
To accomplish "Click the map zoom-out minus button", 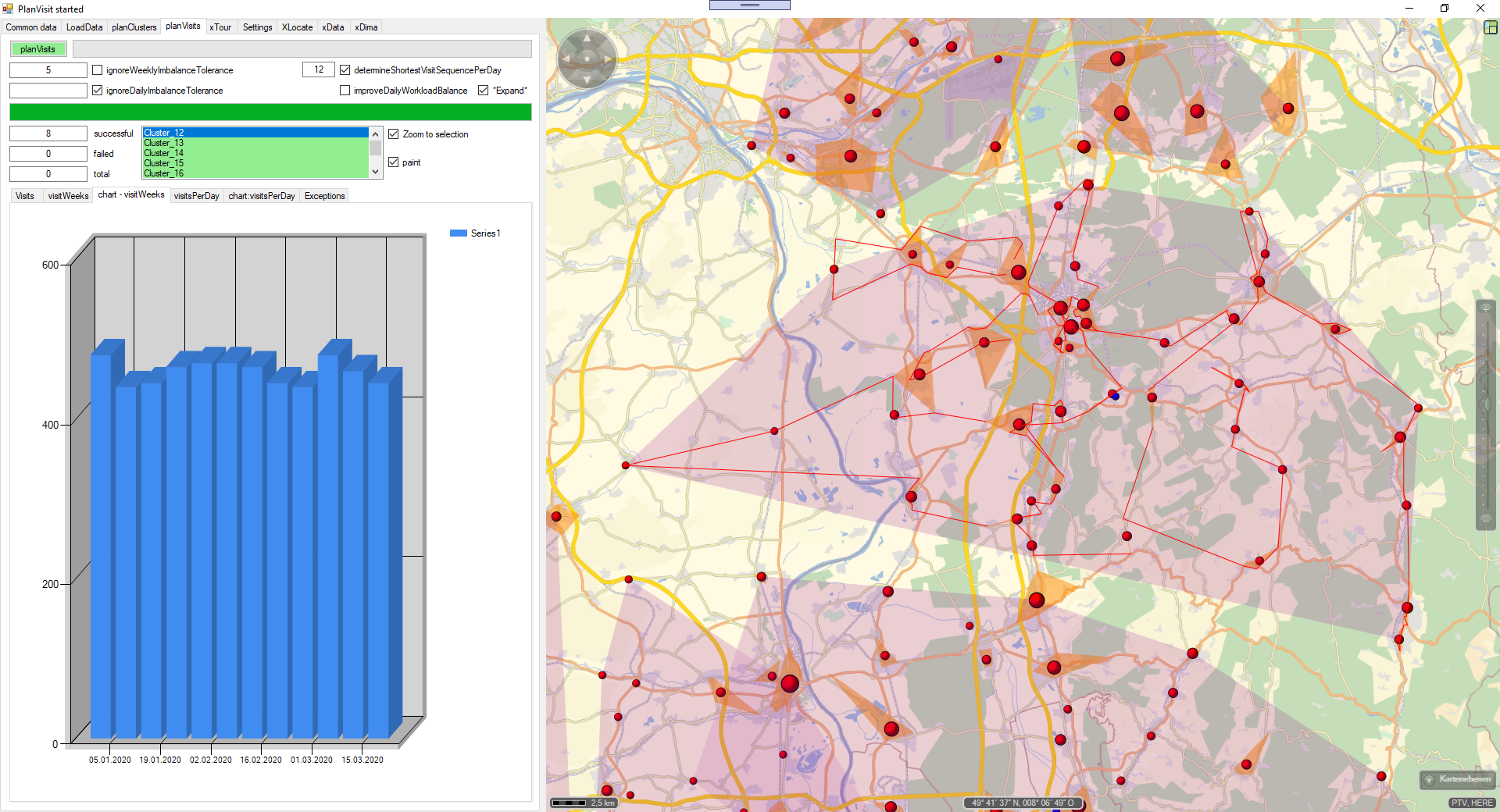I will (1486, 519).
